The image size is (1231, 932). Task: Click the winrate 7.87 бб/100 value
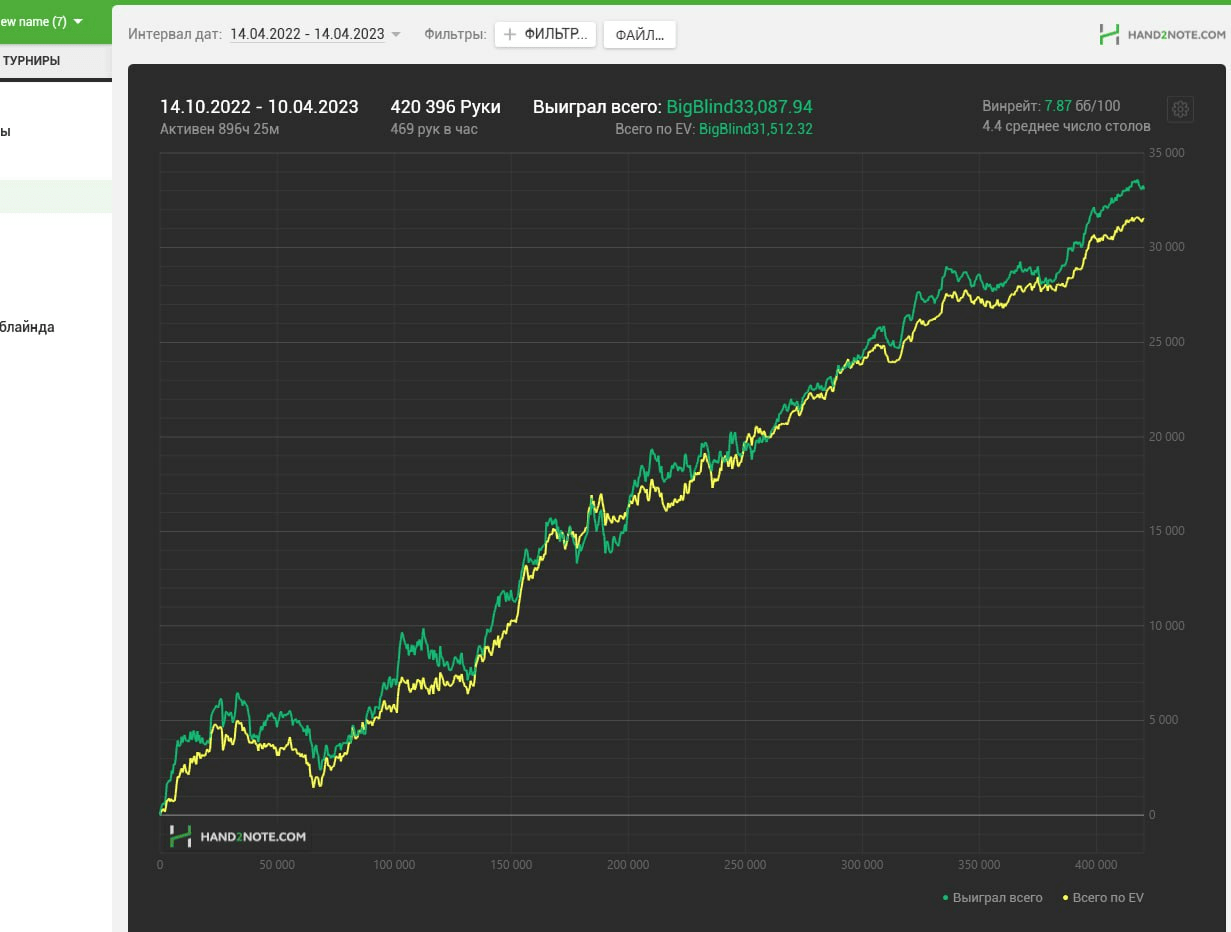[1082, 106]
